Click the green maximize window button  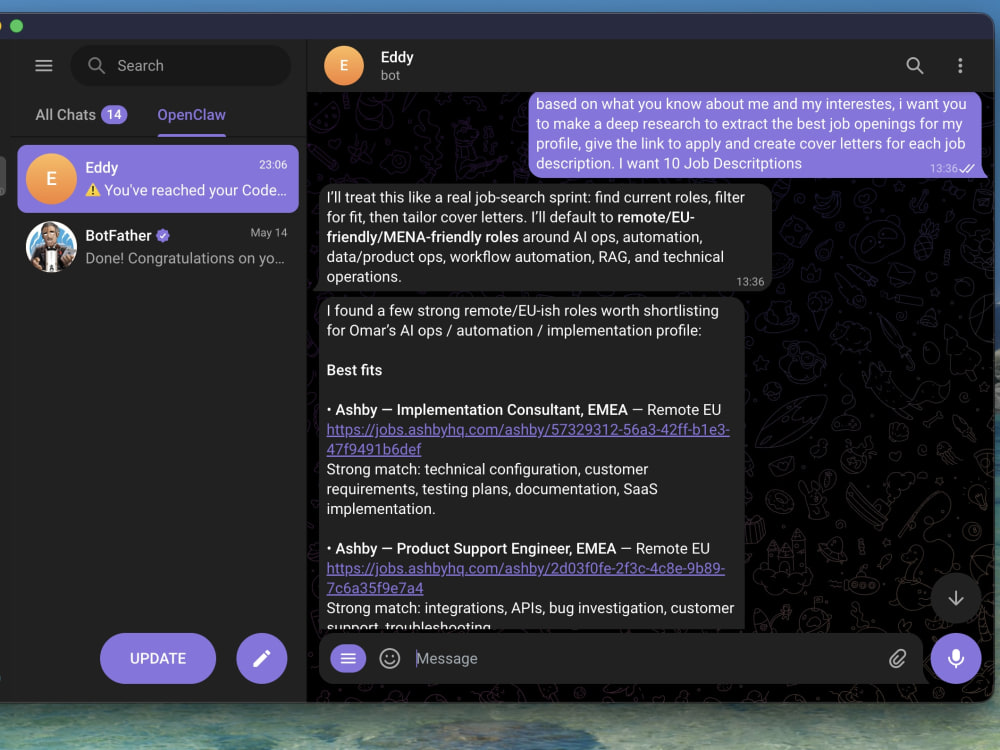pos(17,26)
